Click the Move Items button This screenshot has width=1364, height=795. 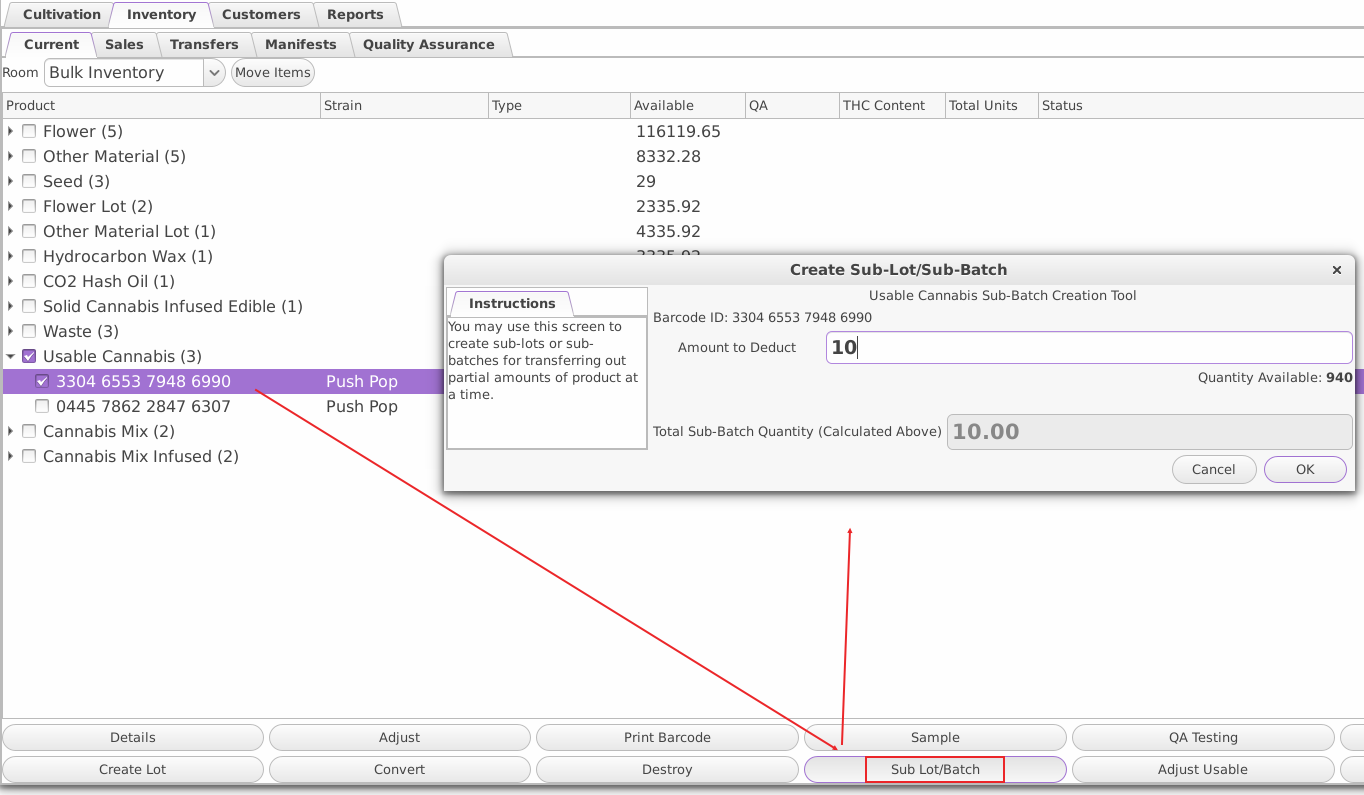click(272, 72)
